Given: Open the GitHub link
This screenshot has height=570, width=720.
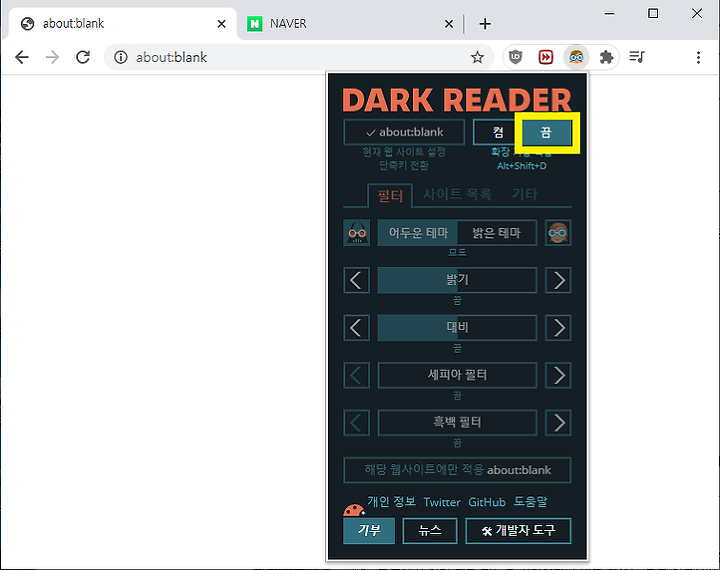Looking at the screenshot, I should 487,502.
